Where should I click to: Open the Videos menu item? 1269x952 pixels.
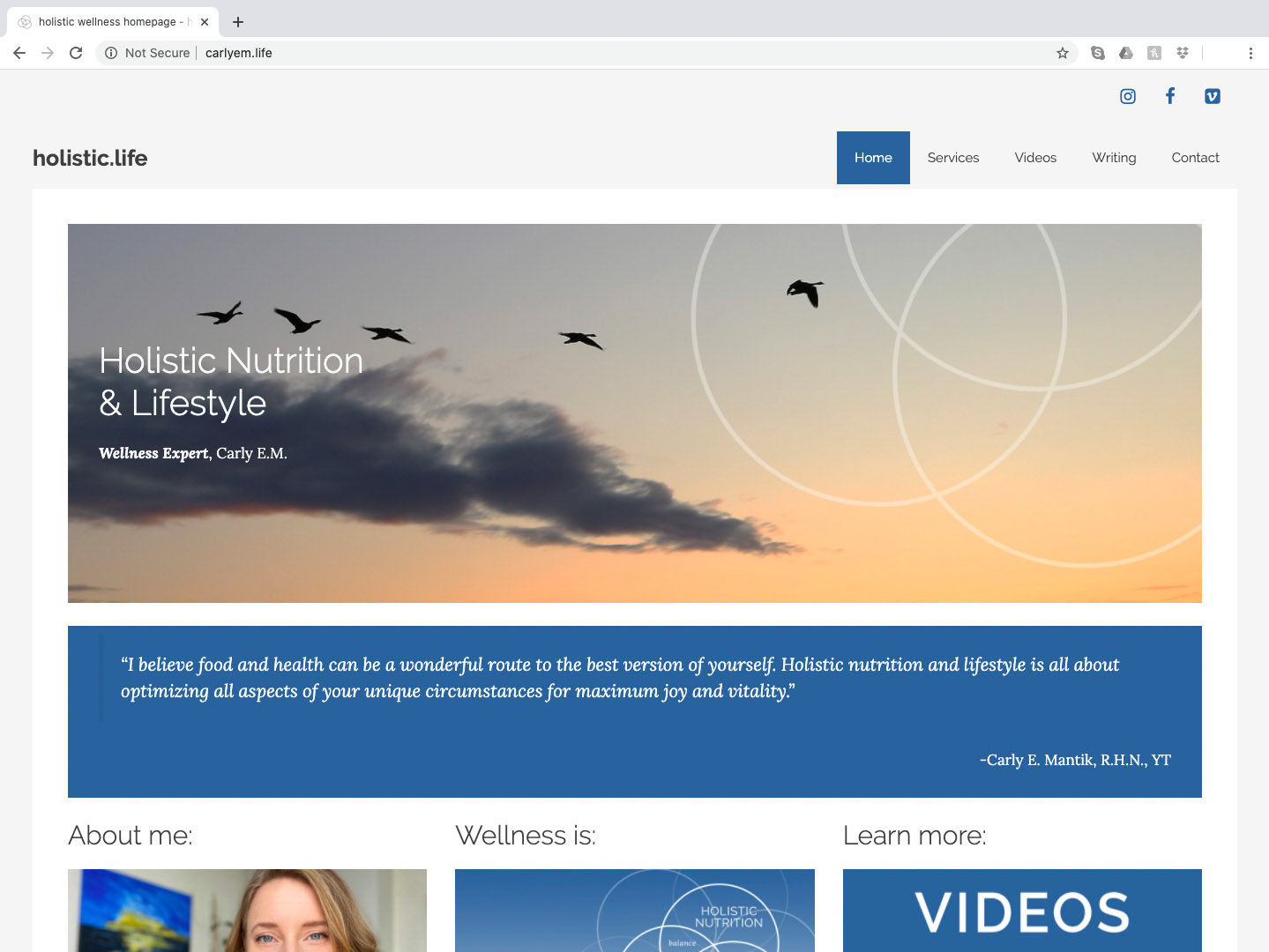click(1035, 158)
